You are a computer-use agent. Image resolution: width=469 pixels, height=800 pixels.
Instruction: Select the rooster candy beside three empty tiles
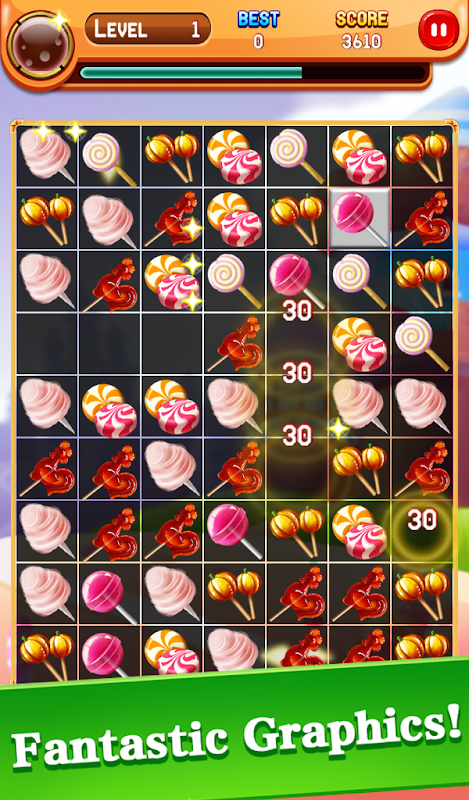[x=234, y=343]
